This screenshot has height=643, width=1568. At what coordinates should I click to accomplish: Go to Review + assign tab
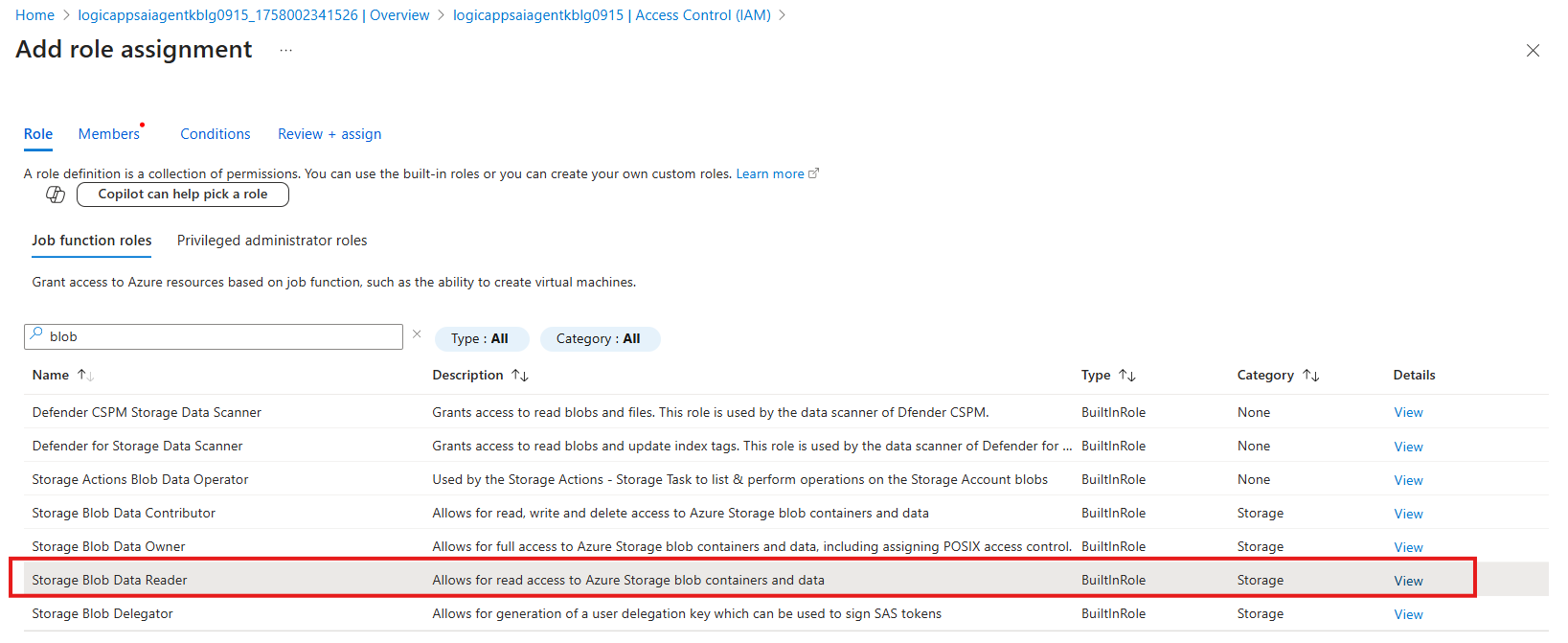330,134
